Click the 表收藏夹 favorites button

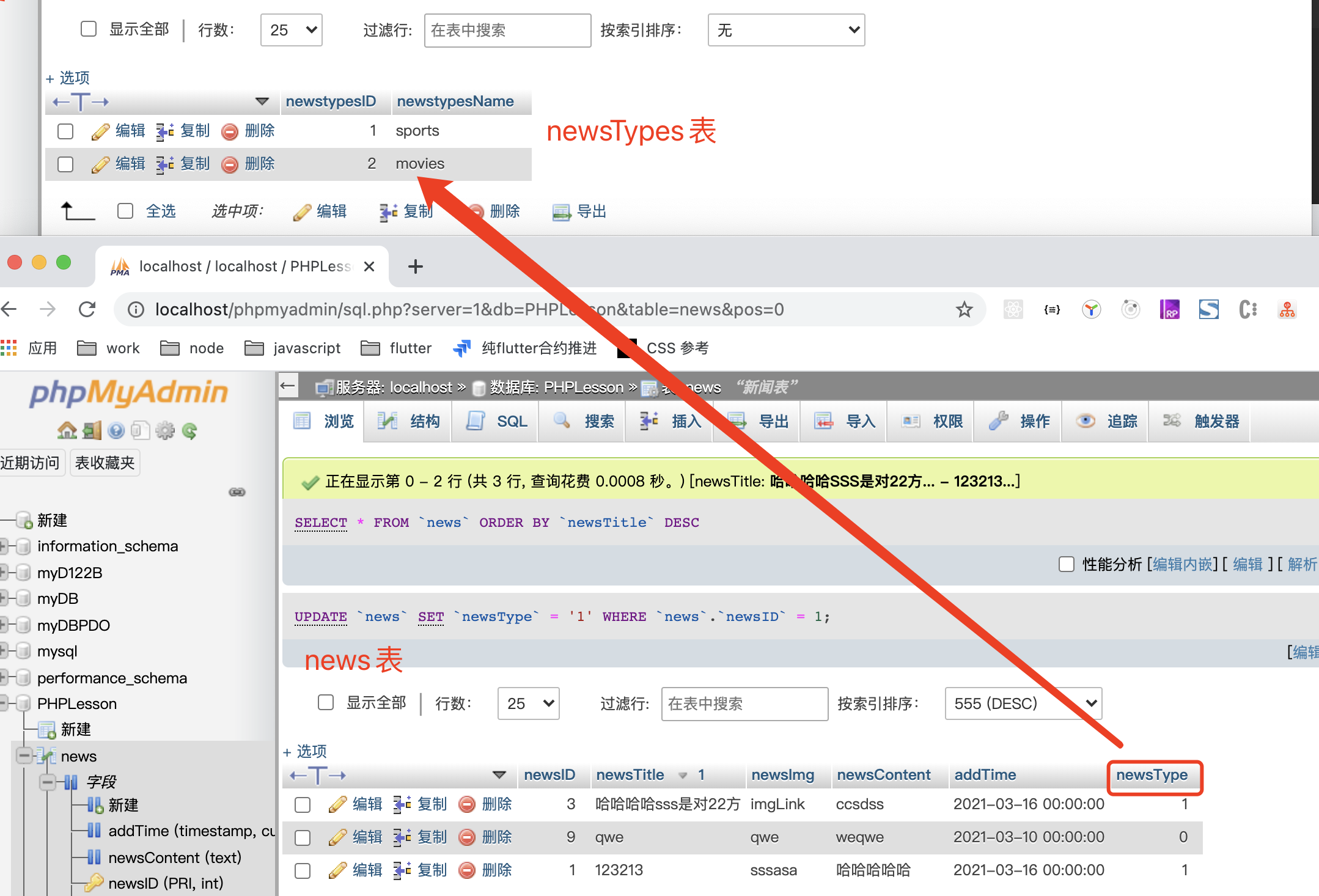tap(105, 463)
